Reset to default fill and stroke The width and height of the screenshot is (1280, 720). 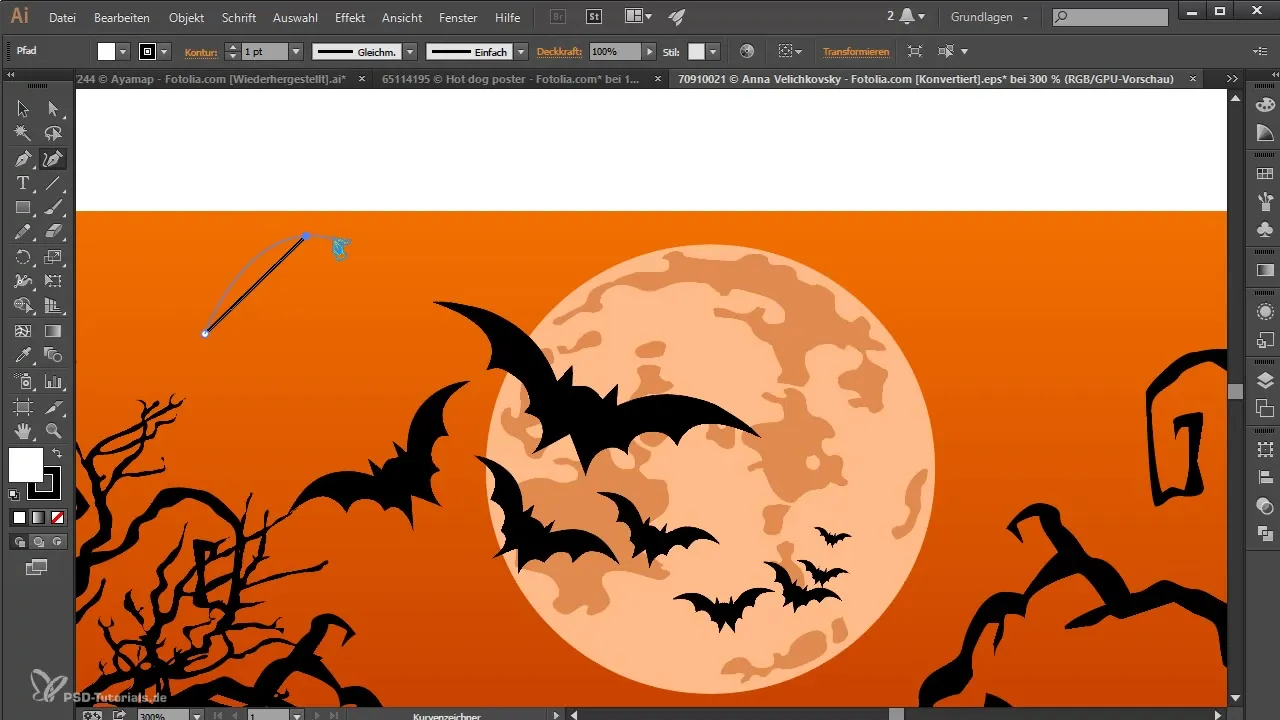pyautogui.click(x=14, y=494)
